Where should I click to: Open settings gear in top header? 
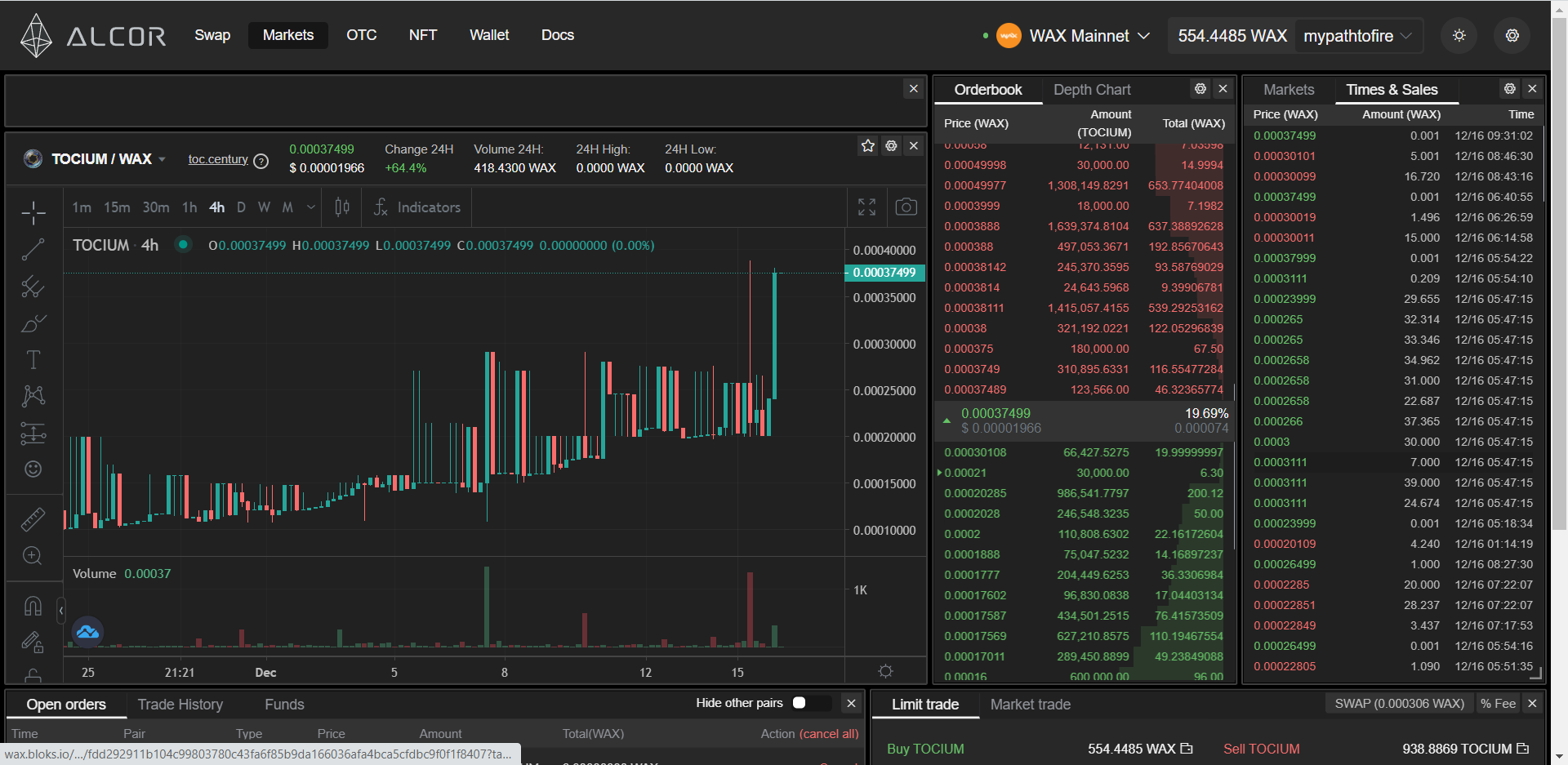pos(1512,36)
